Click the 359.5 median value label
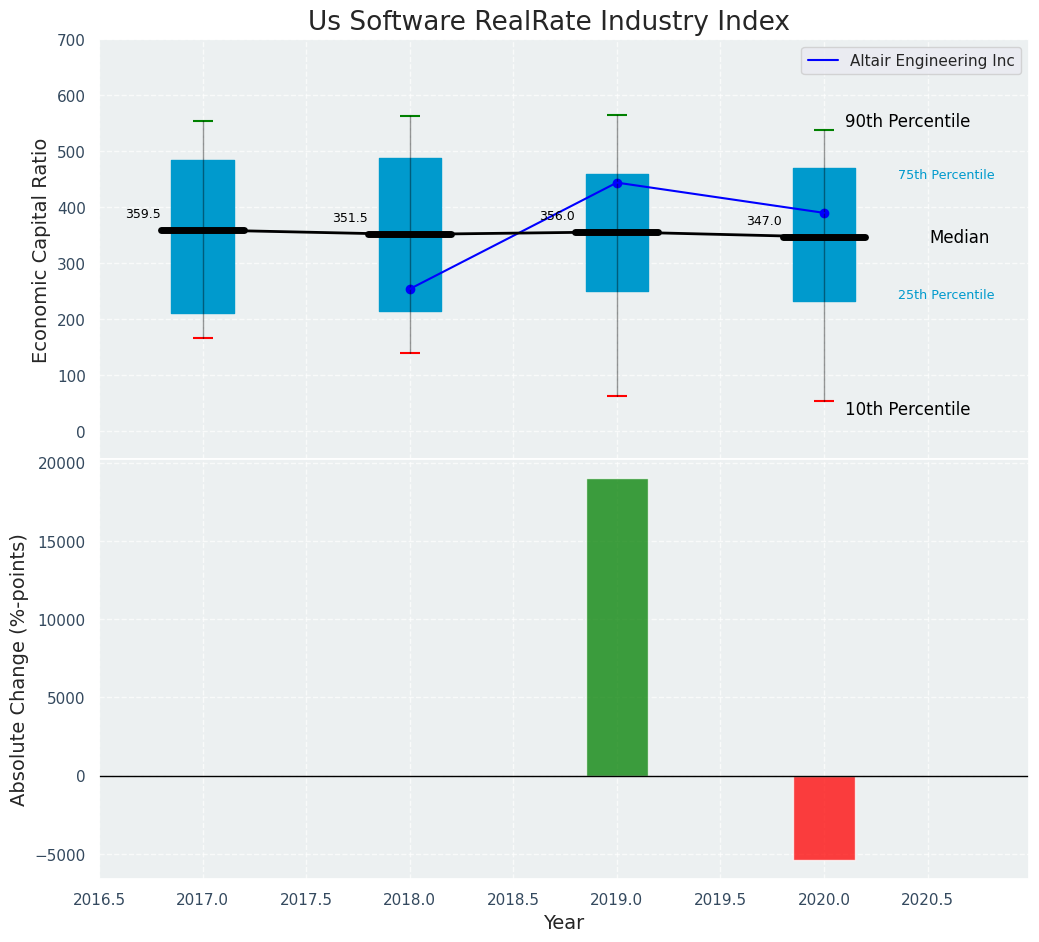 click(143, 214)
